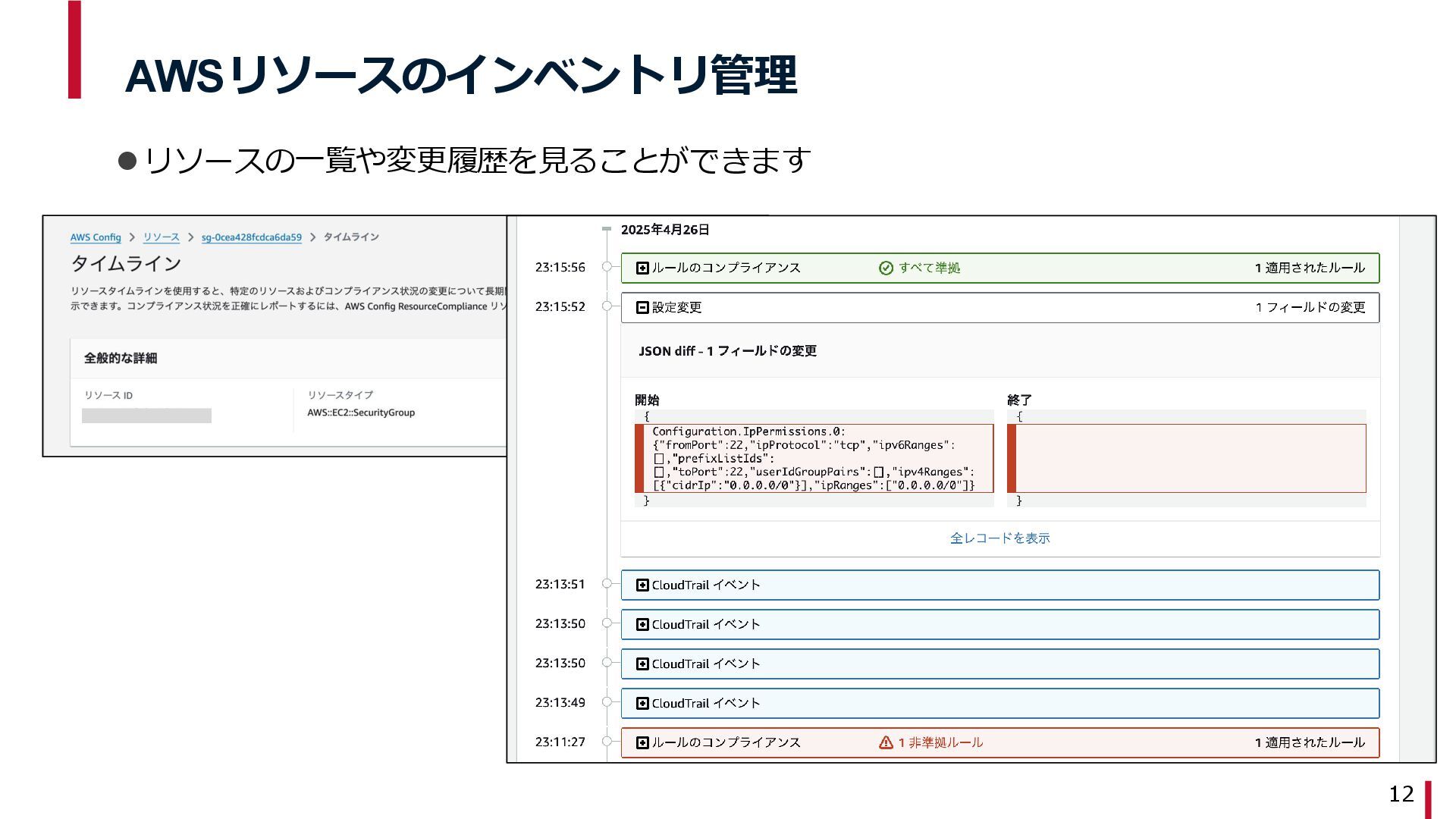Click 全レコードを表示 link
The image size is (1456, 819).
pyautogui.click(x=999, y=538)
